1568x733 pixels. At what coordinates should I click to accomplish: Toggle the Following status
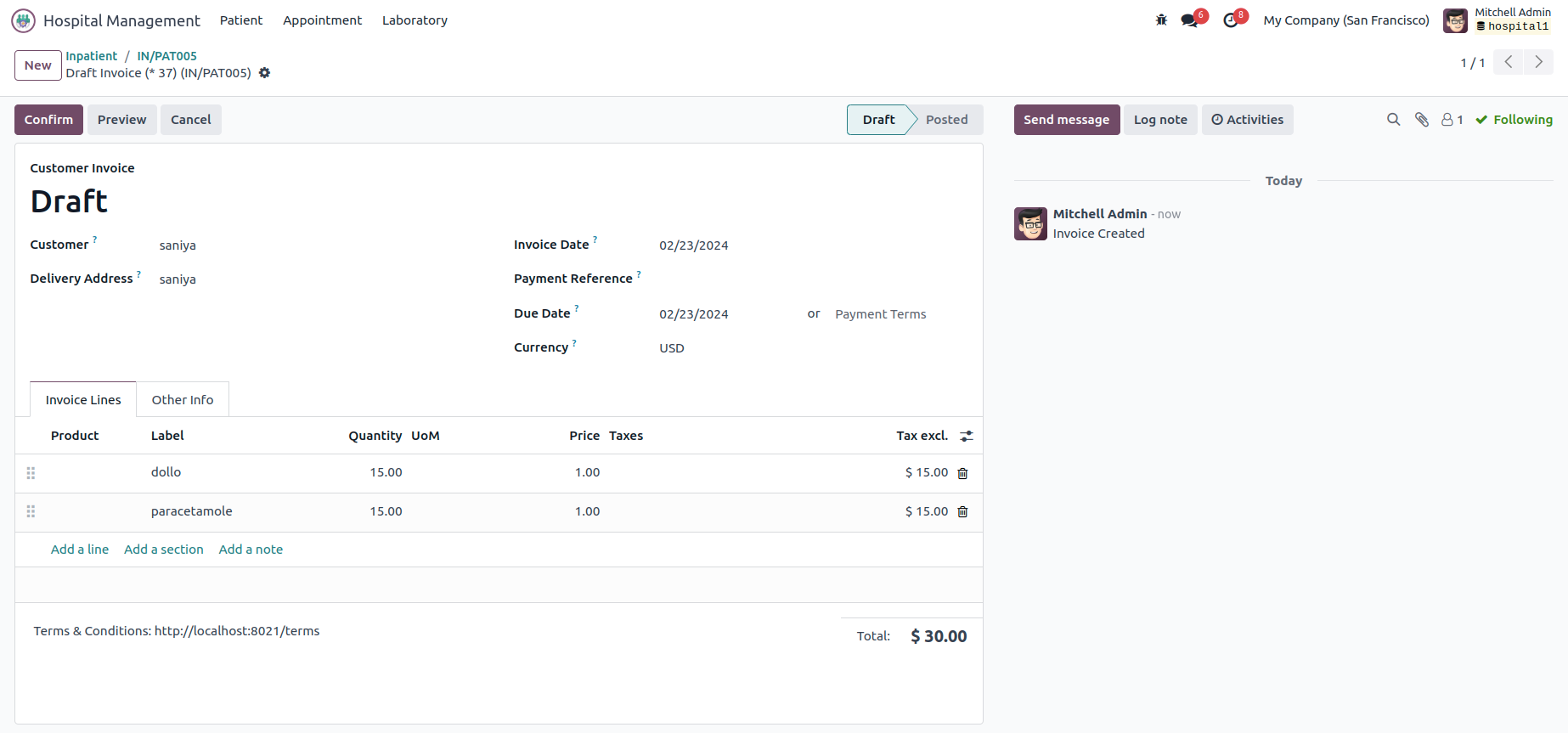pos(1514,120)
